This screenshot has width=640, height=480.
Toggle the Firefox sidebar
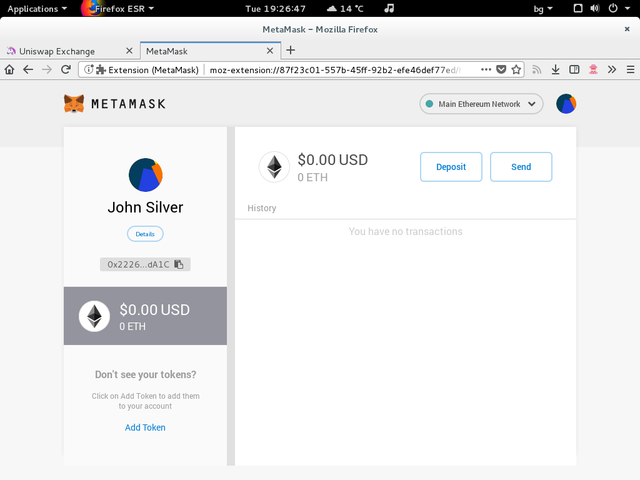point(574,70)
